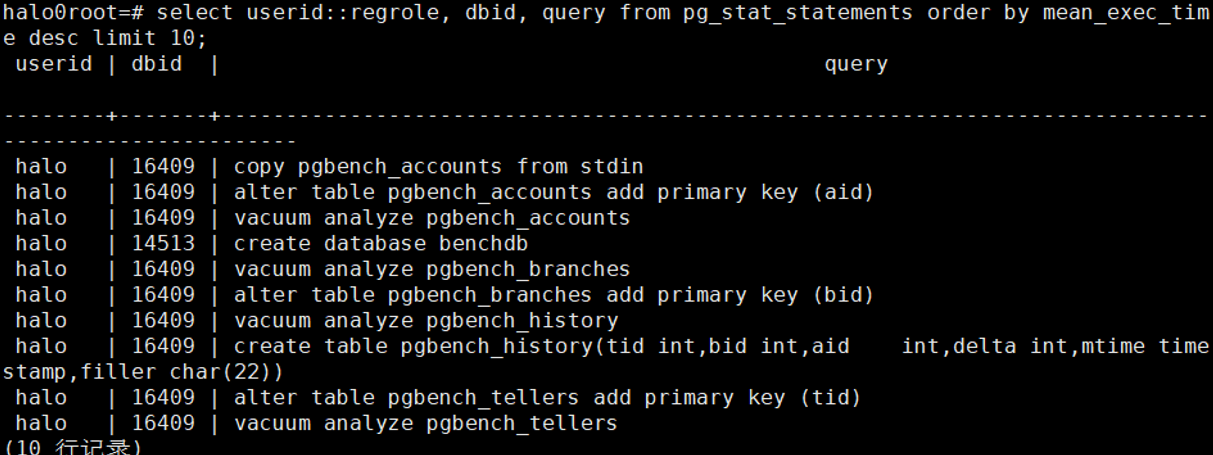Click the query column header
Image resolution: width=1213 pixels, height=455 pixels.
point(855,64)
